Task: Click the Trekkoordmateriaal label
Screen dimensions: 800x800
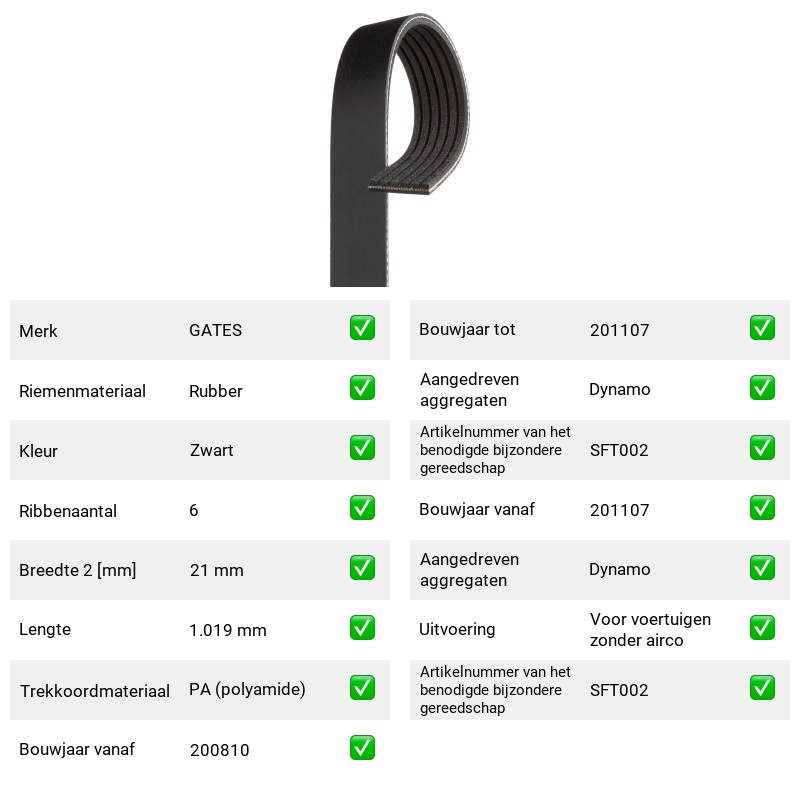Action: pos(94,691)
